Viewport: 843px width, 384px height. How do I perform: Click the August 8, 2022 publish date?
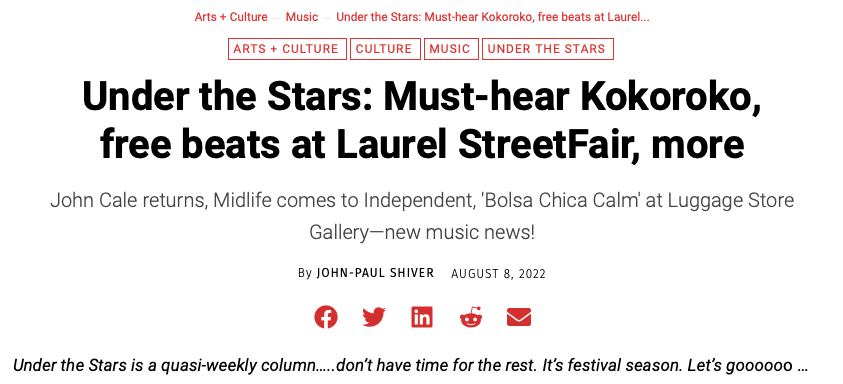pos(498,274)
